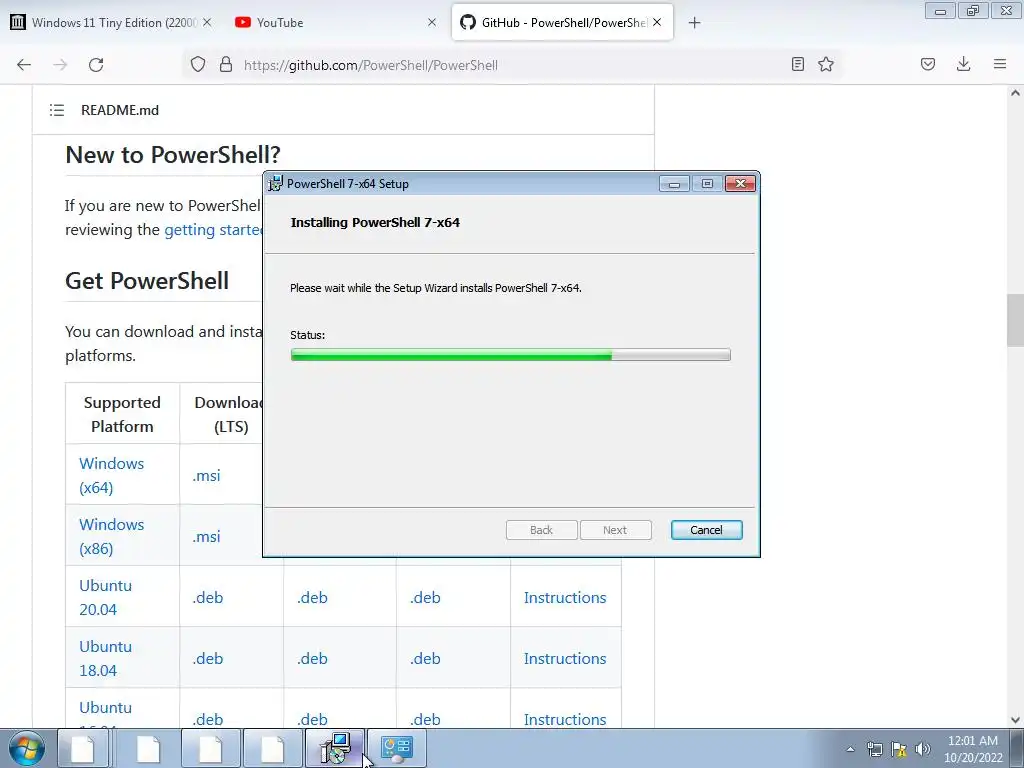1024x768 pixels.
Task: Click the browser forward arrow
Action: click(60, 65)
